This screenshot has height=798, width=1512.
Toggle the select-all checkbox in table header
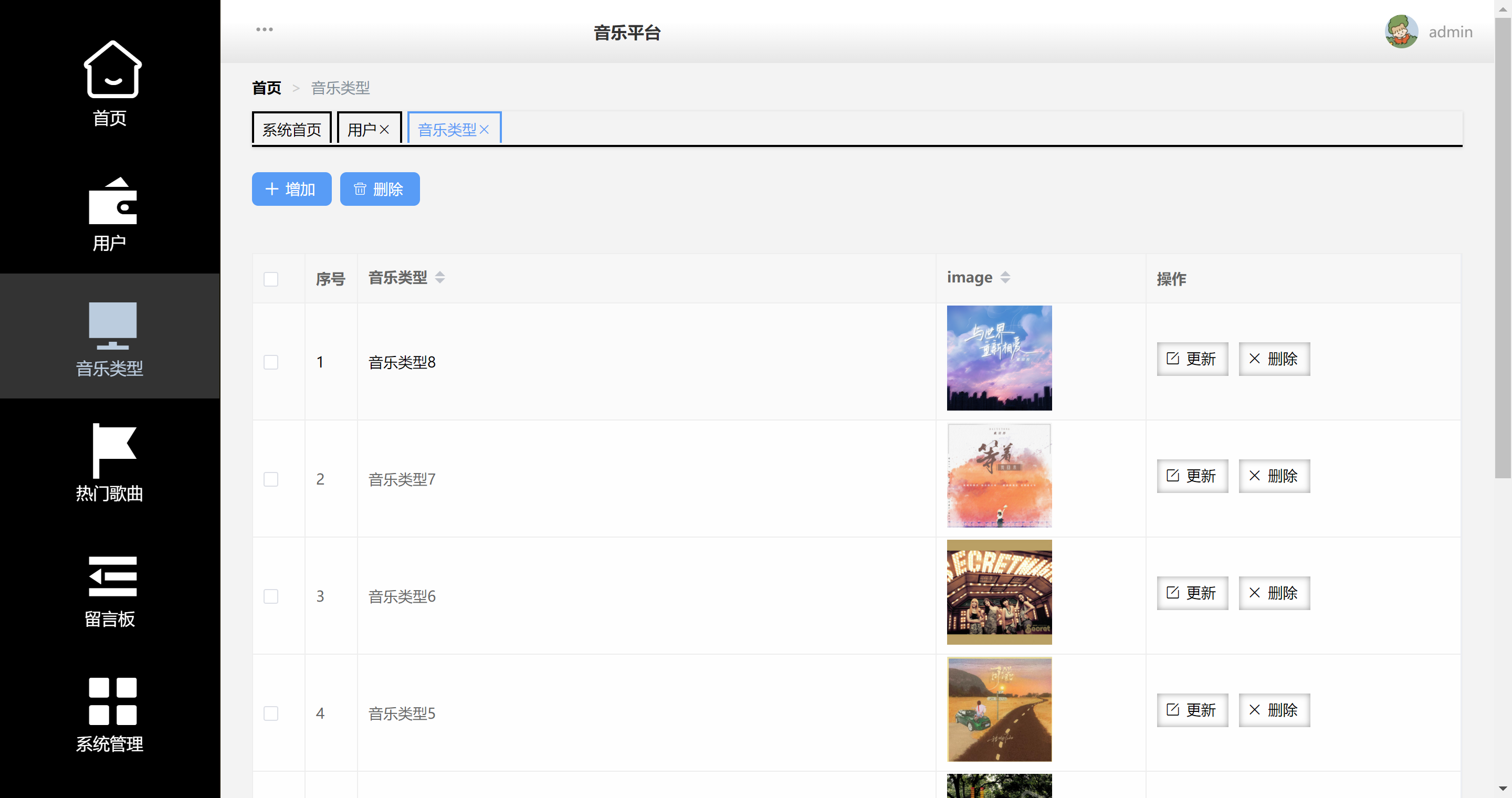(270, 279)
